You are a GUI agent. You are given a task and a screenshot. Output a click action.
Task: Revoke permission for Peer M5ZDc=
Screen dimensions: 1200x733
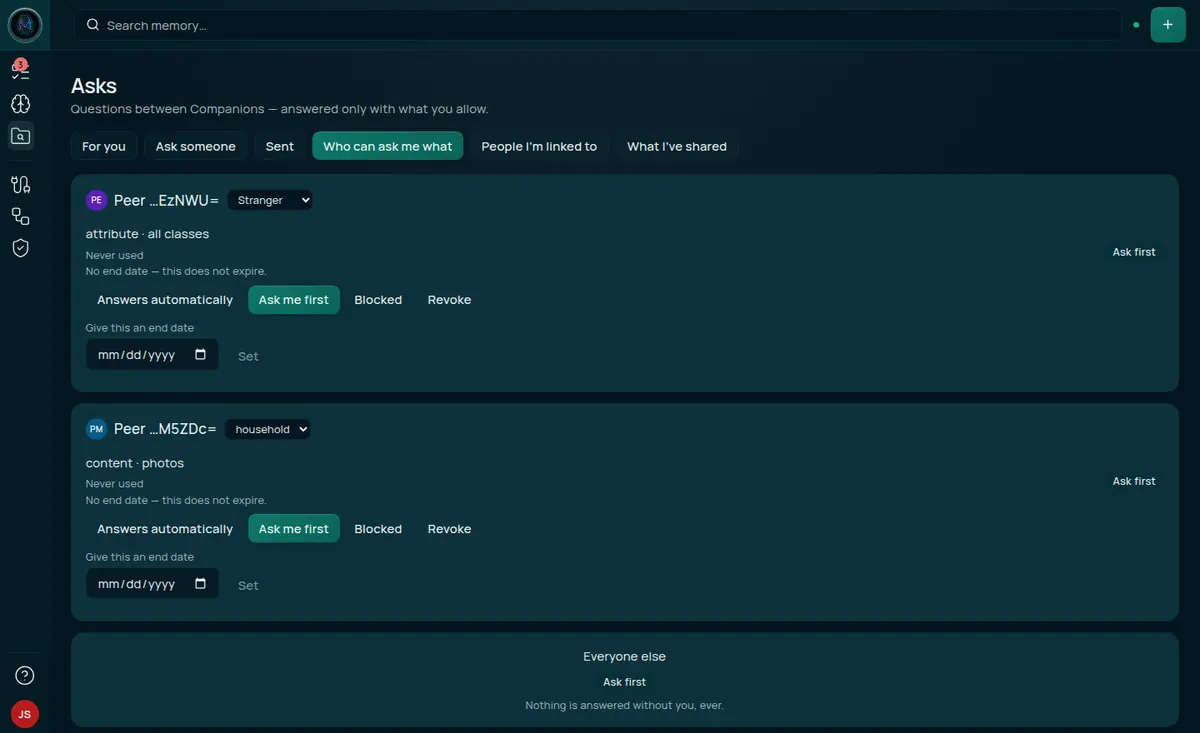coord(449,529)
